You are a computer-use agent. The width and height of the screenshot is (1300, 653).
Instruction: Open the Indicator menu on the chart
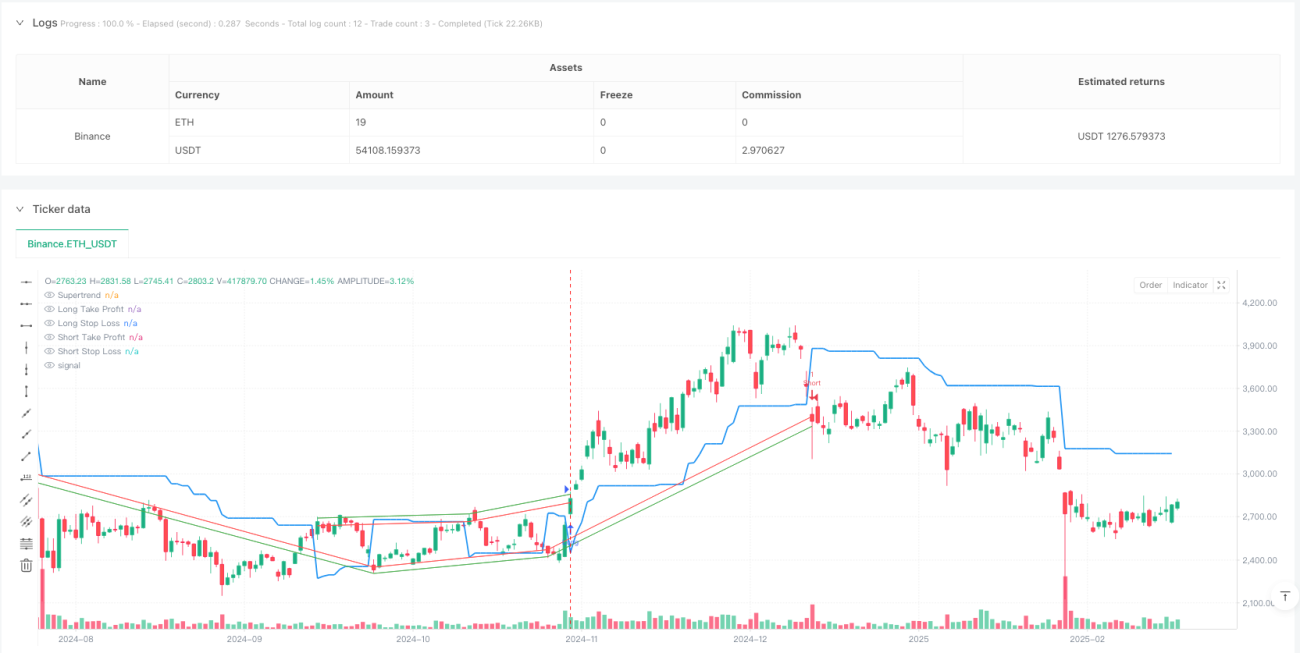point(1190,285)
